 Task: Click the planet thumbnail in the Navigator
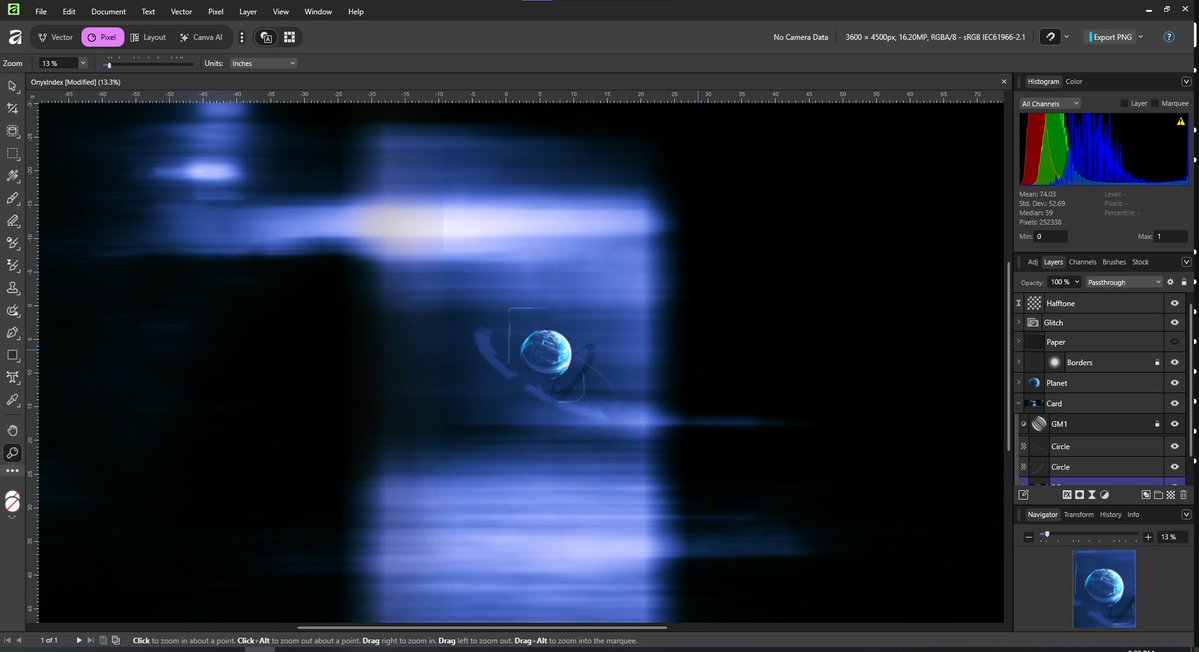click(x=1104, y=589)
